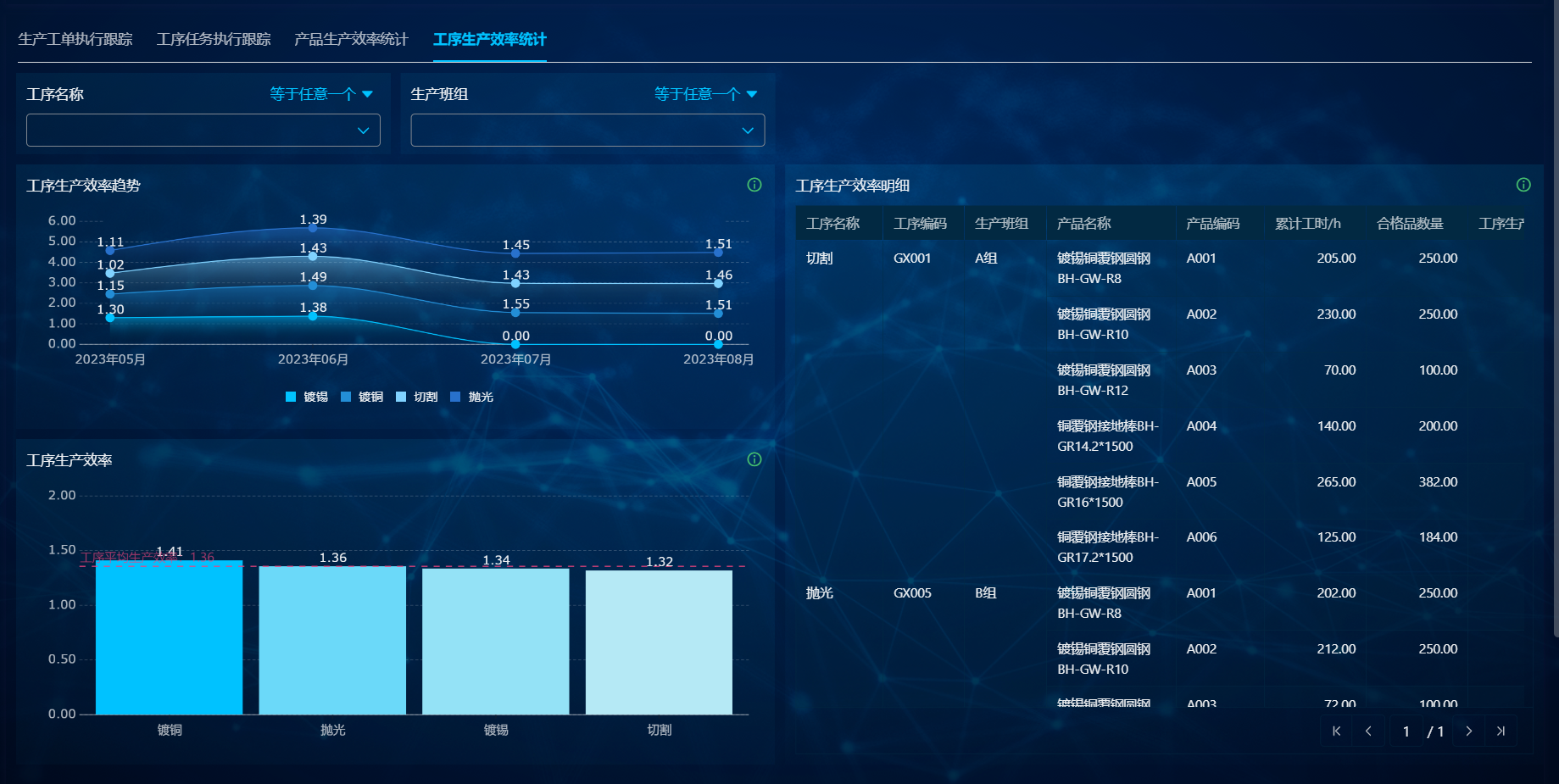Image resolution: width=1559 pixels, height=784 pixels.
Task: Click the 抛光 bar labeled 1.36
Action: tap(332, 640)
